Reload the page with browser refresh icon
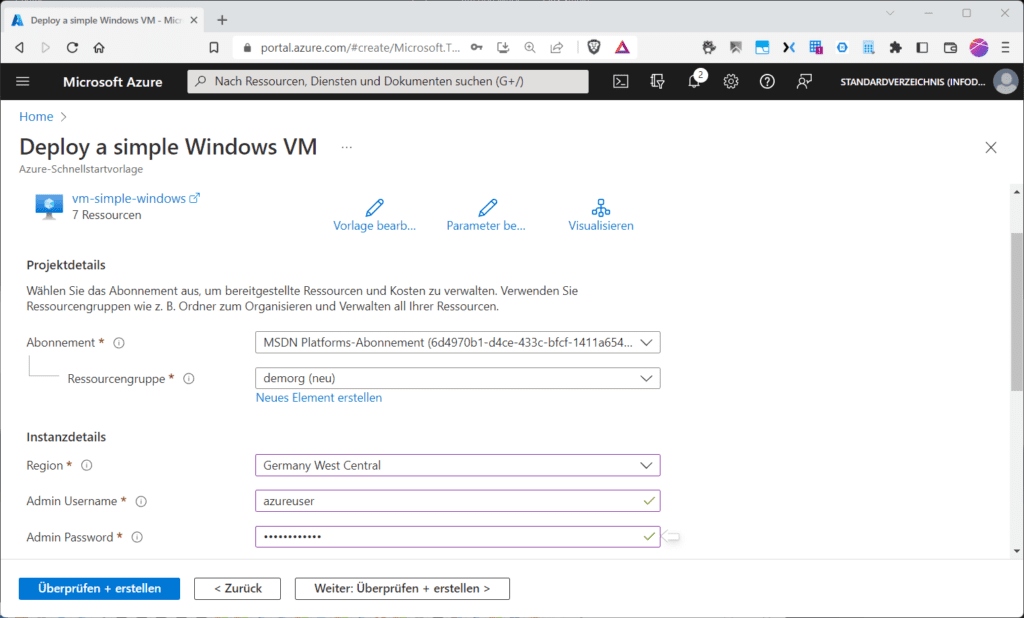 click(72, 48)
